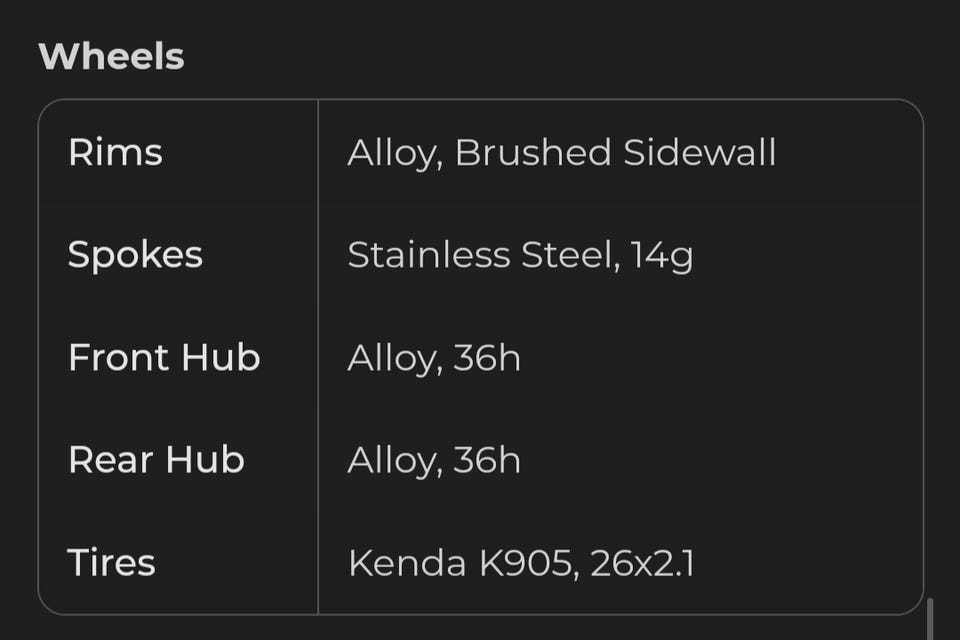The height and width of the screenshot is (640, 960).
Task: Click the '26x2.1' tire size text
Action: coord(642,563)
